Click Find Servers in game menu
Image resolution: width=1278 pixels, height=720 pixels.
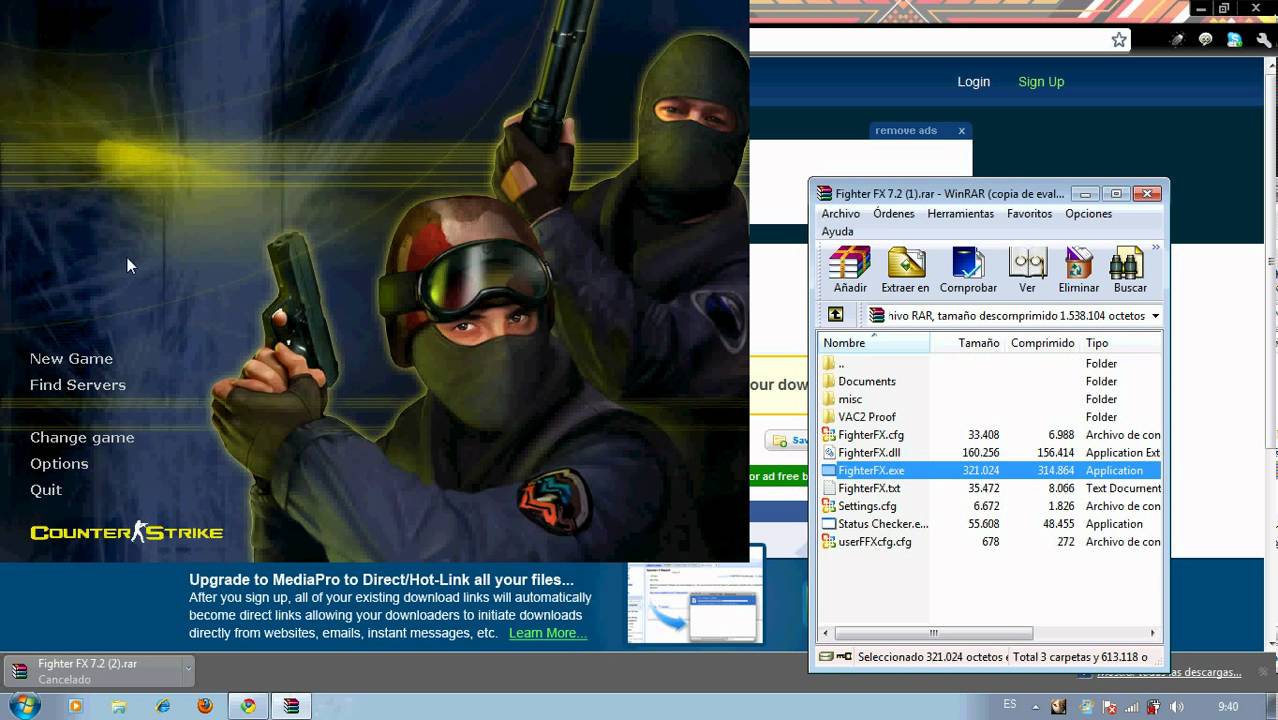[x=78, y=385]
